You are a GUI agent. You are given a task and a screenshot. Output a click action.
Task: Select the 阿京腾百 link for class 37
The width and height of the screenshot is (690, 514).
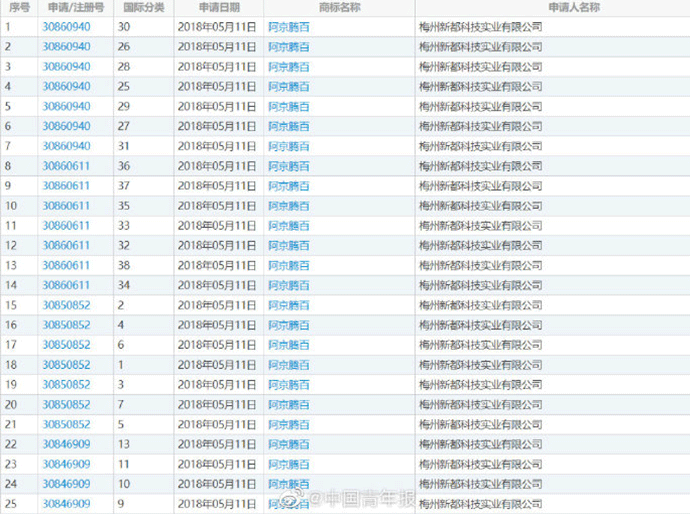[x=288, y=186]
